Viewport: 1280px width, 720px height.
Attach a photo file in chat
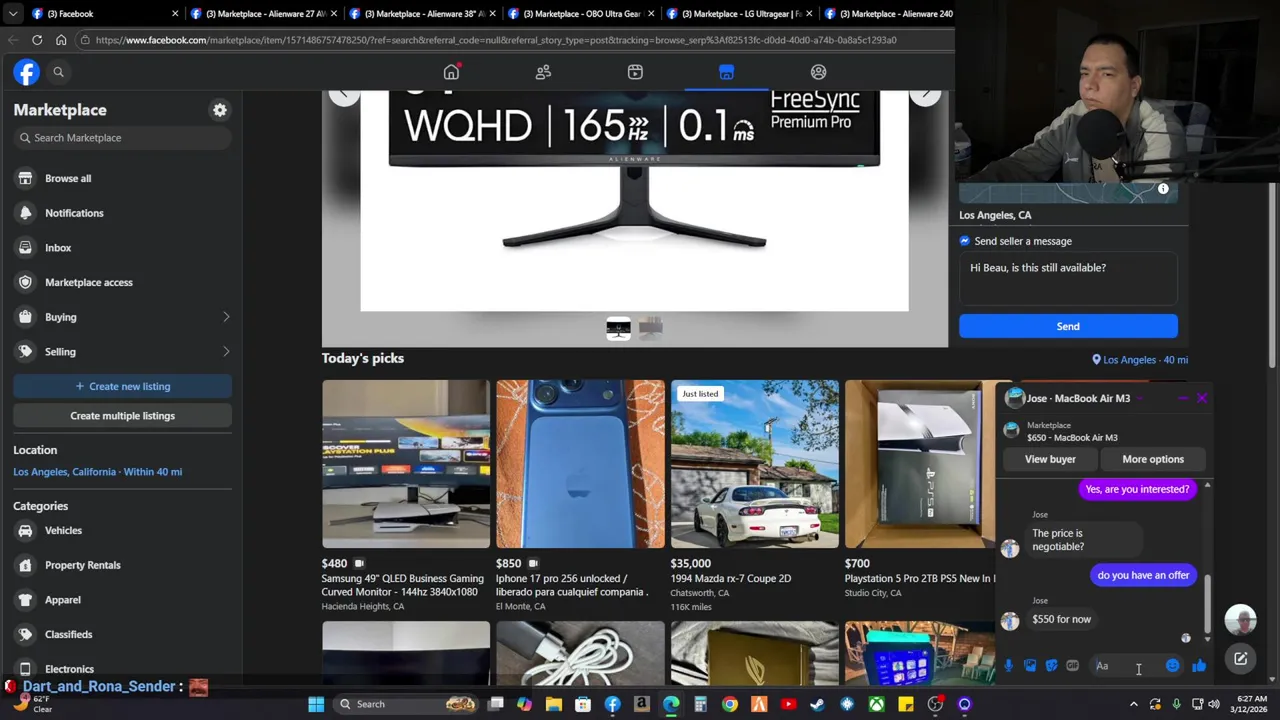pyautogui.click(x=1030, y=666)
